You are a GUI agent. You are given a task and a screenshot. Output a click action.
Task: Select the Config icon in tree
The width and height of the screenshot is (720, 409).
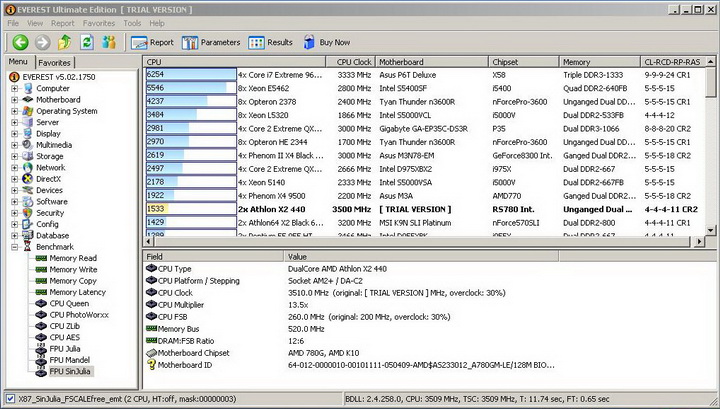click(28, 224)
